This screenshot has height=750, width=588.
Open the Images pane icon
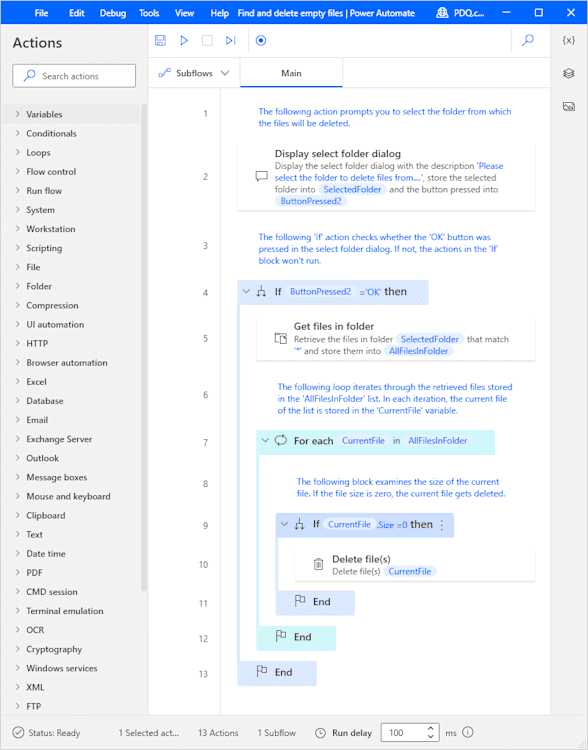[x=568, y=106]
